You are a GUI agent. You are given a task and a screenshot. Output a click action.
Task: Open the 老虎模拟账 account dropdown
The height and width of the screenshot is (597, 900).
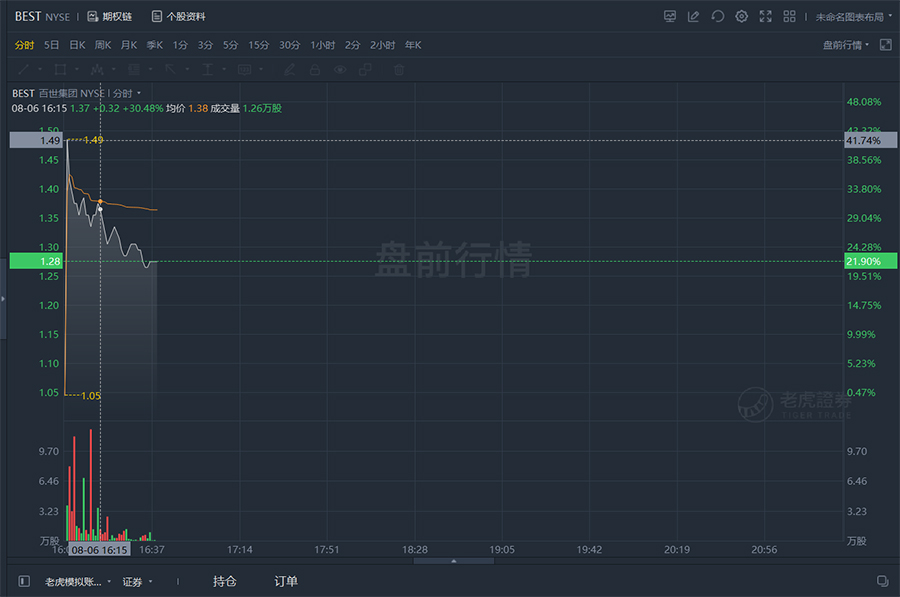(x=77, y=582)
